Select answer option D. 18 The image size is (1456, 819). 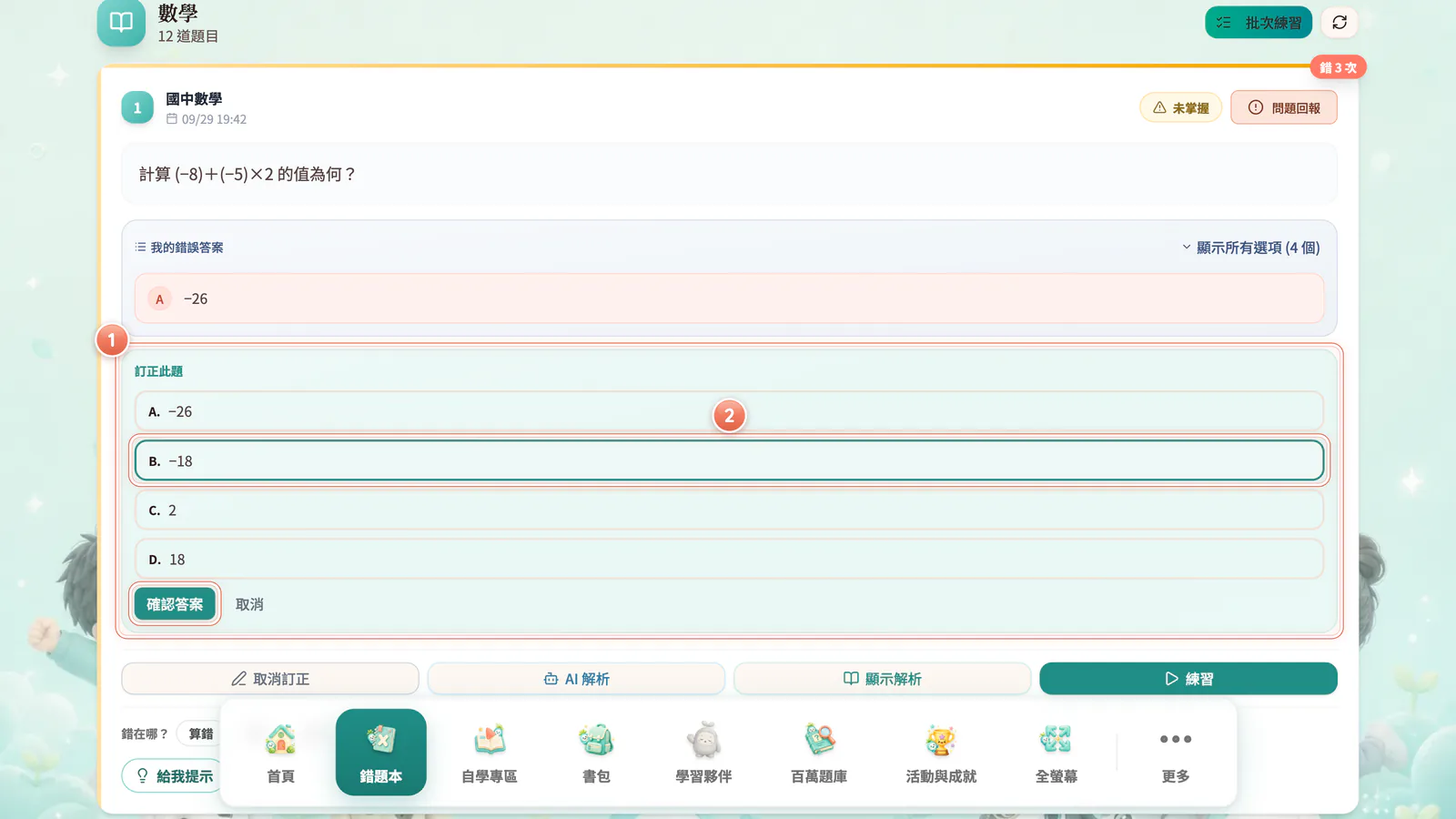tap(729, 559)
